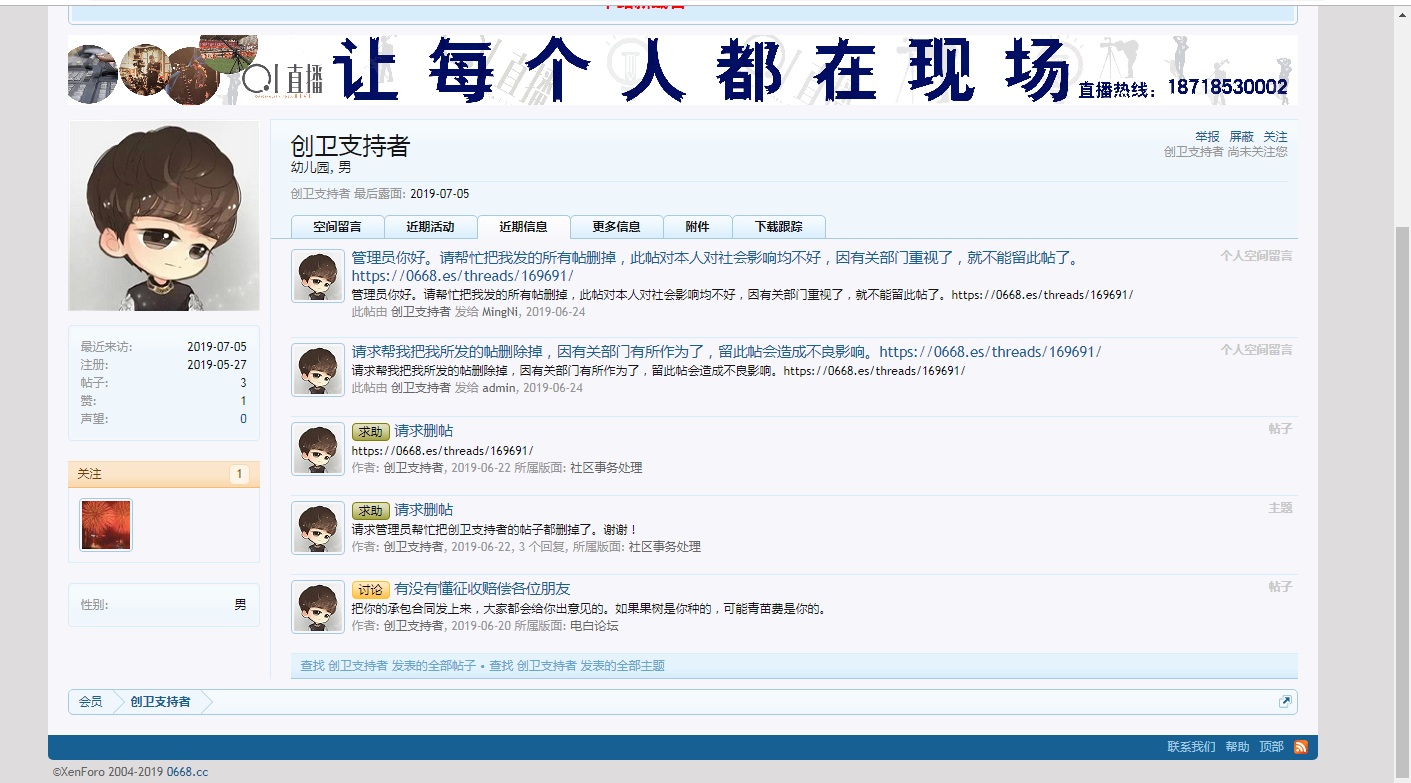This screenshot has height=783, width=1411.
Task: Switch to the 空间留言 tab
Action: pos(336,226)
